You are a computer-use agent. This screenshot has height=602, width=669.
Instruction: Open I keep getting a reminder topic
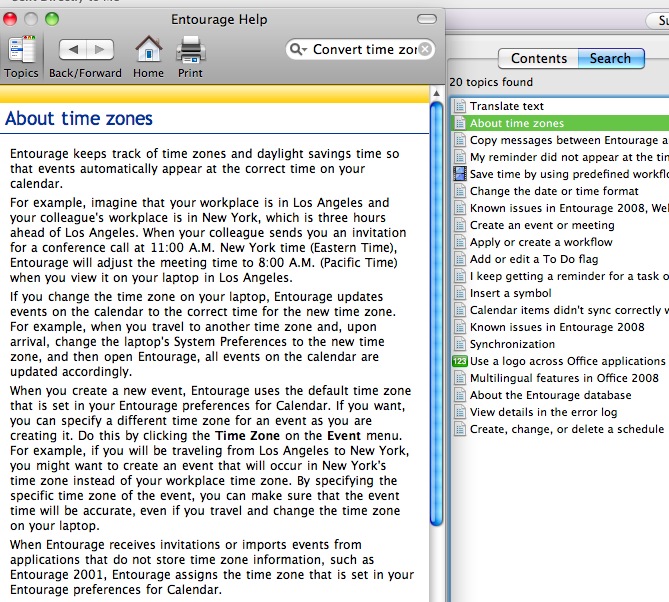pyautogui.click(x=560, y=276)
